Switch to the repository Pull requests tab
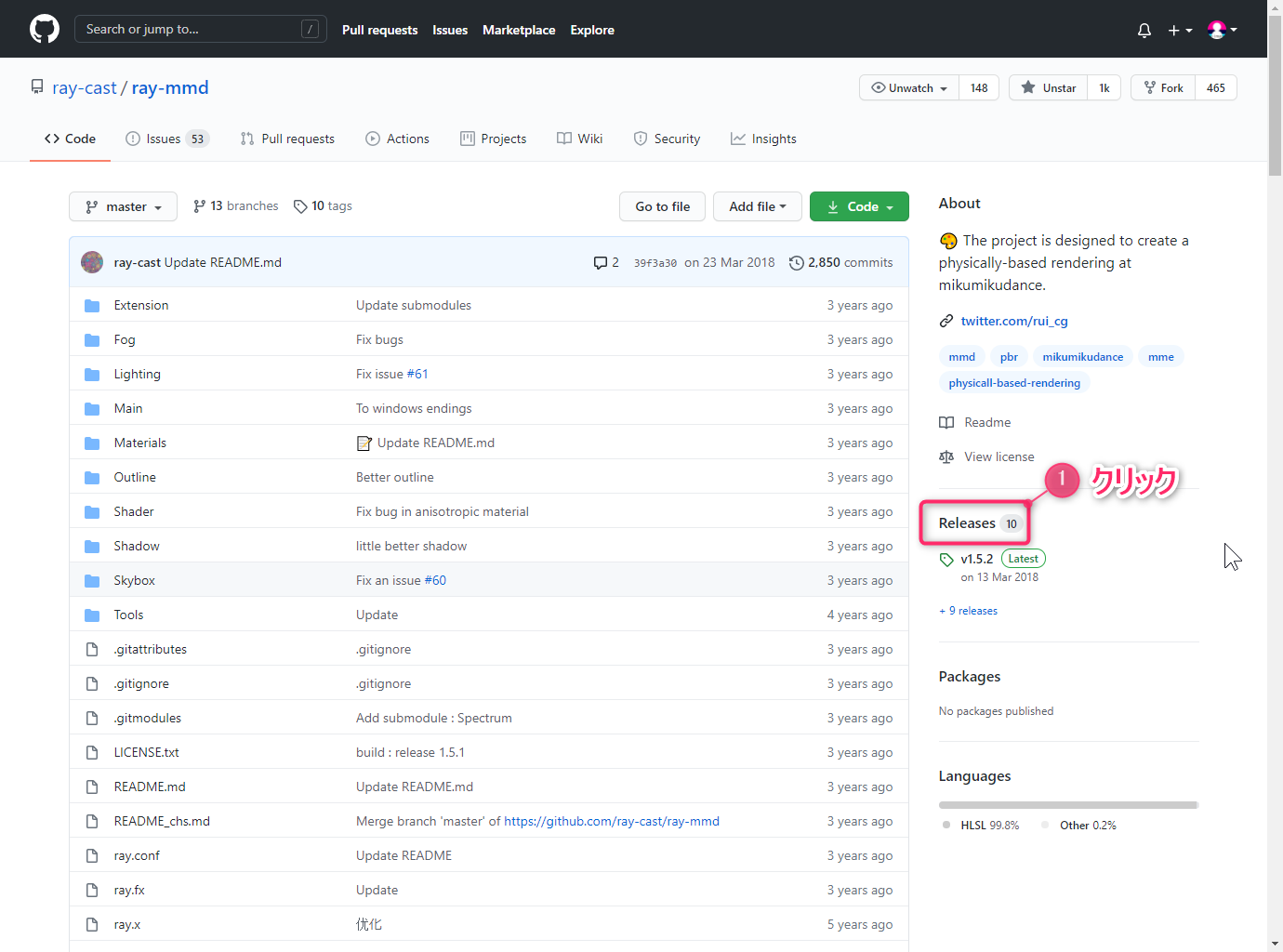The image size is (1283, 952). pyautogui.click(x=287, y=139)
